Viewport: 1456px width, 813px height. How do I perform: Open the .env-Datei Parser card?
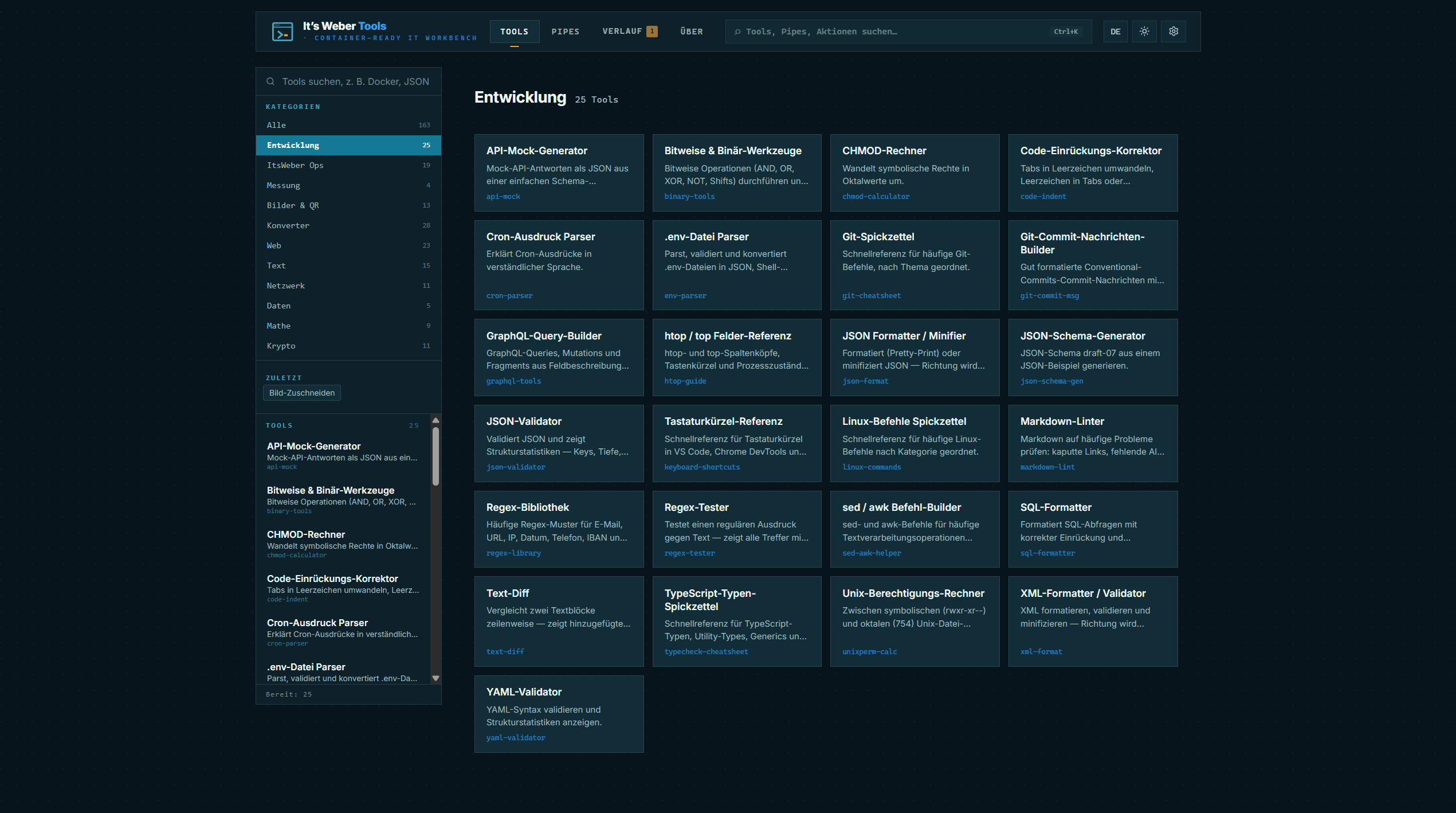point(737,265)
